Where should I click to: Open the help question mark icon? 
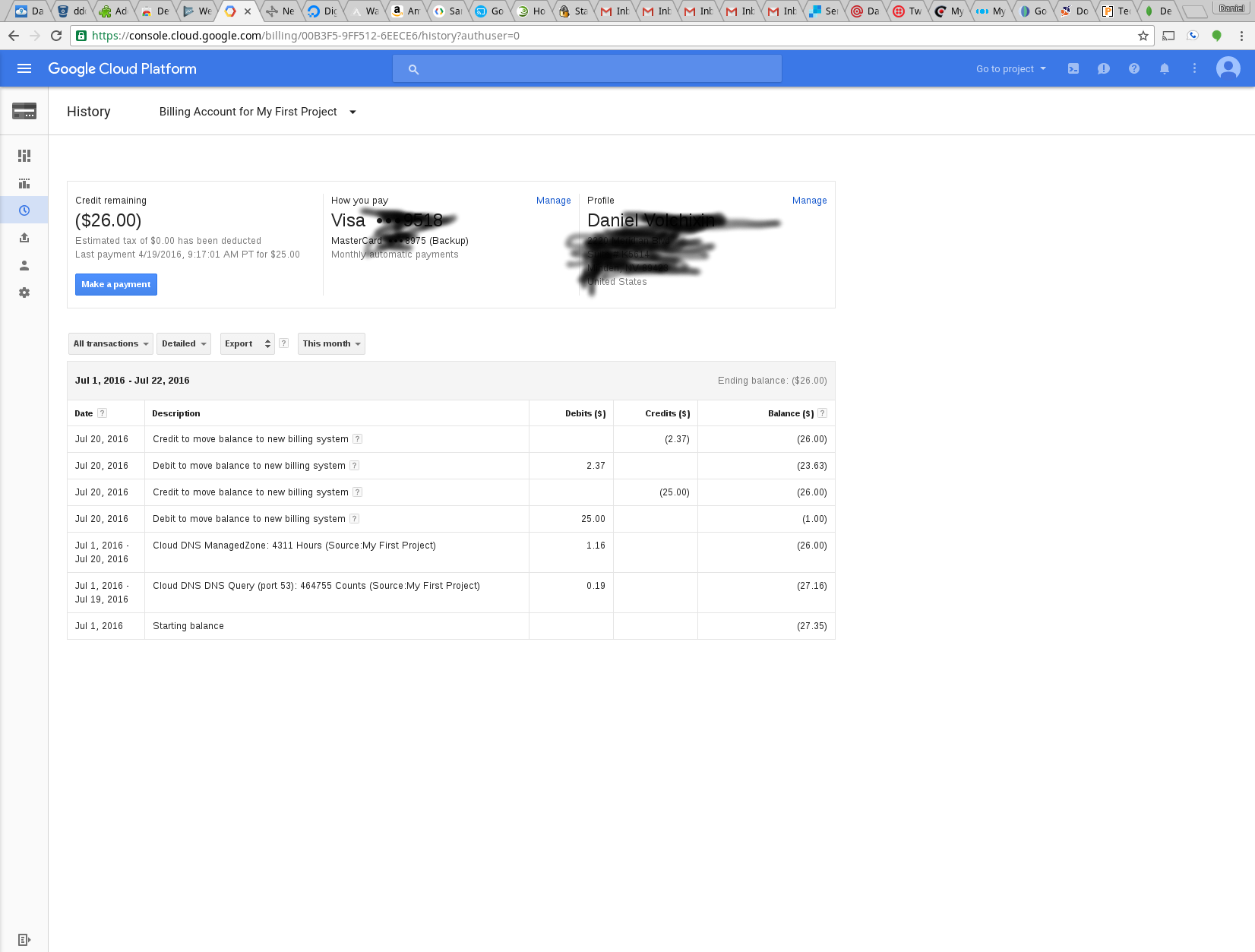(x=1134, y=68)
